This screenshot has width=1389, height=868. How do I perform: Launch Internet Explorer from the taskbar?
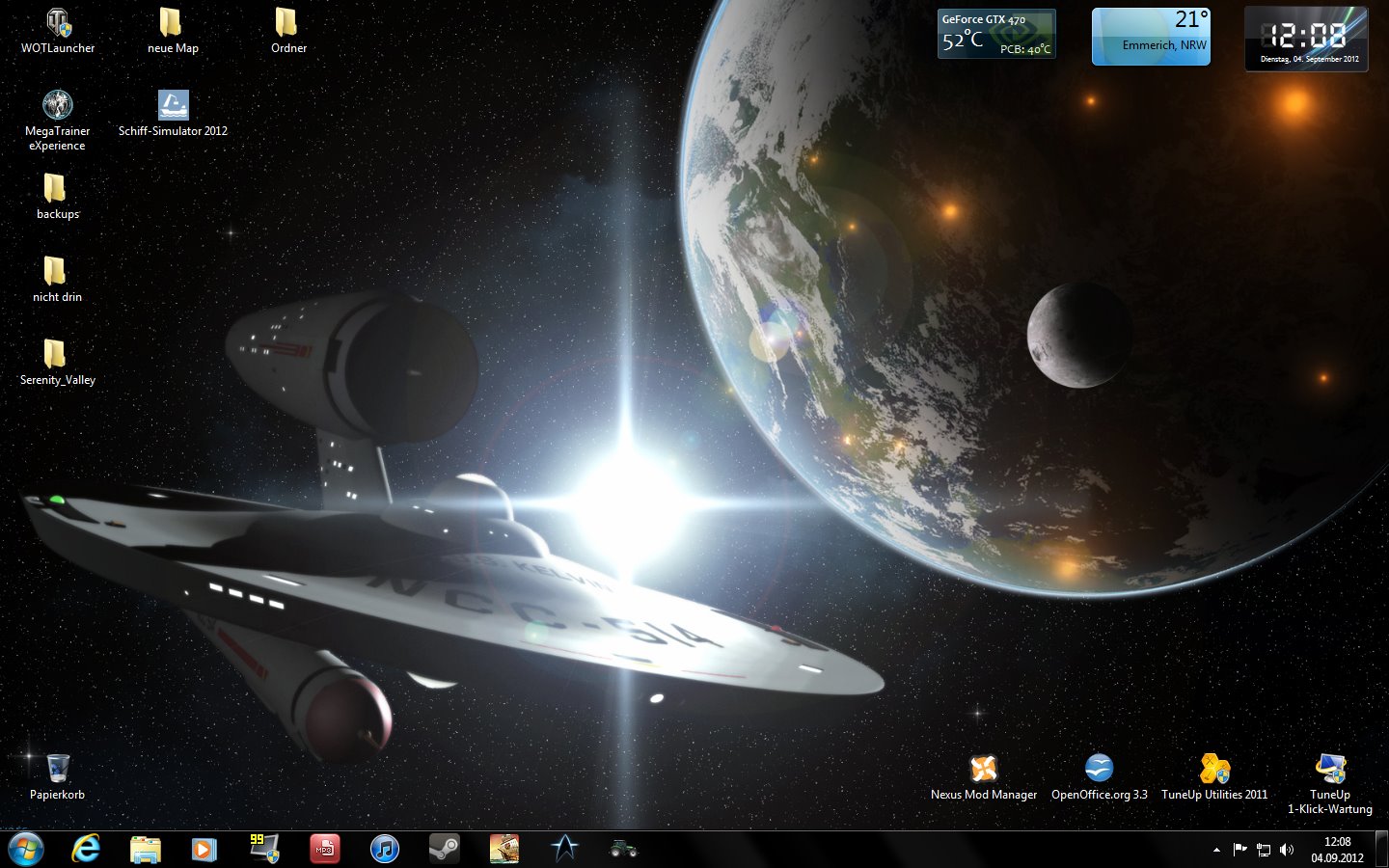(87, 849)
